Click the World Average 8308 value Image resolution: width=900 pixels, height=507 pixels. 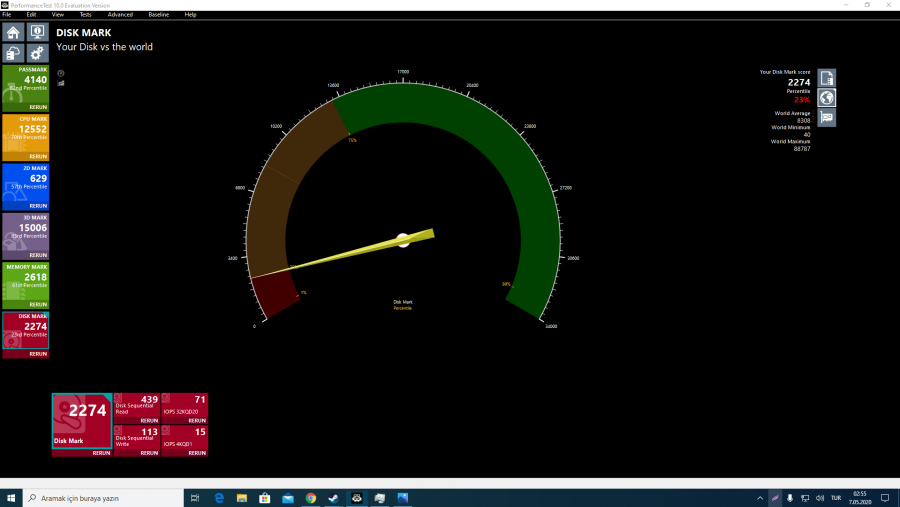click(803, 121)
